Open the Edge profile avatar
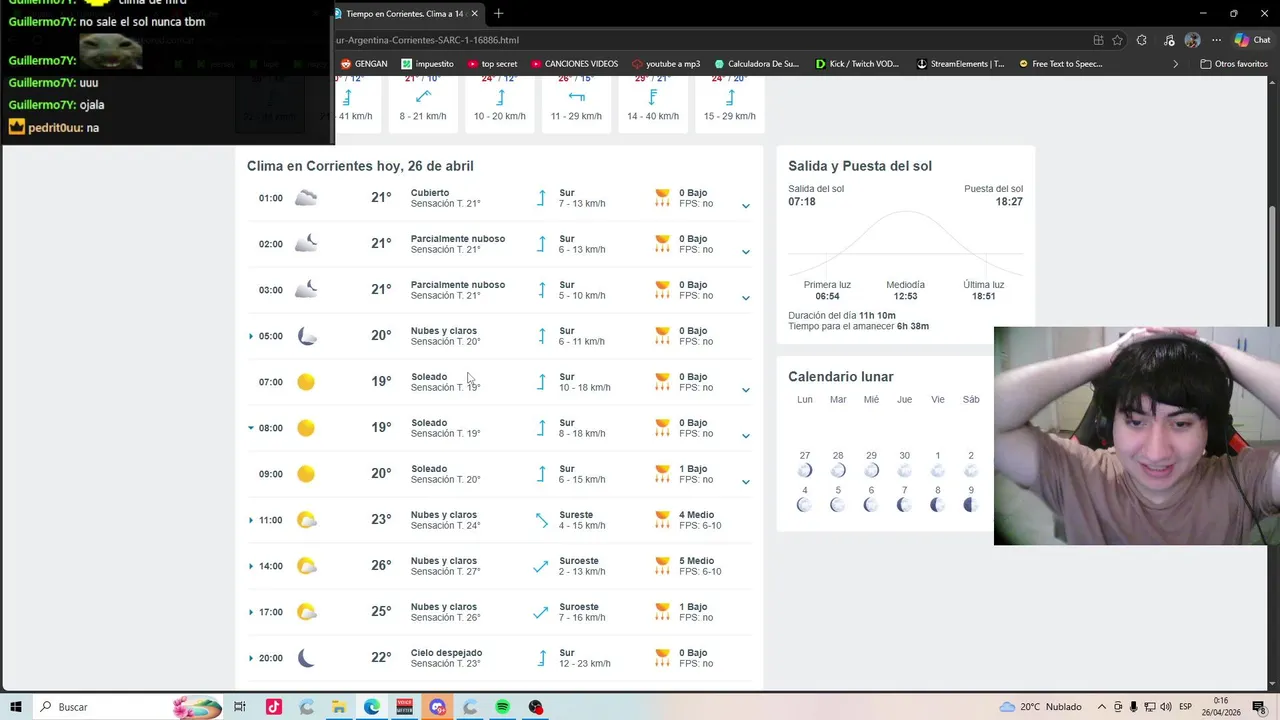This screenshot has height=720, width=1280. click(x=1192, y=40)
